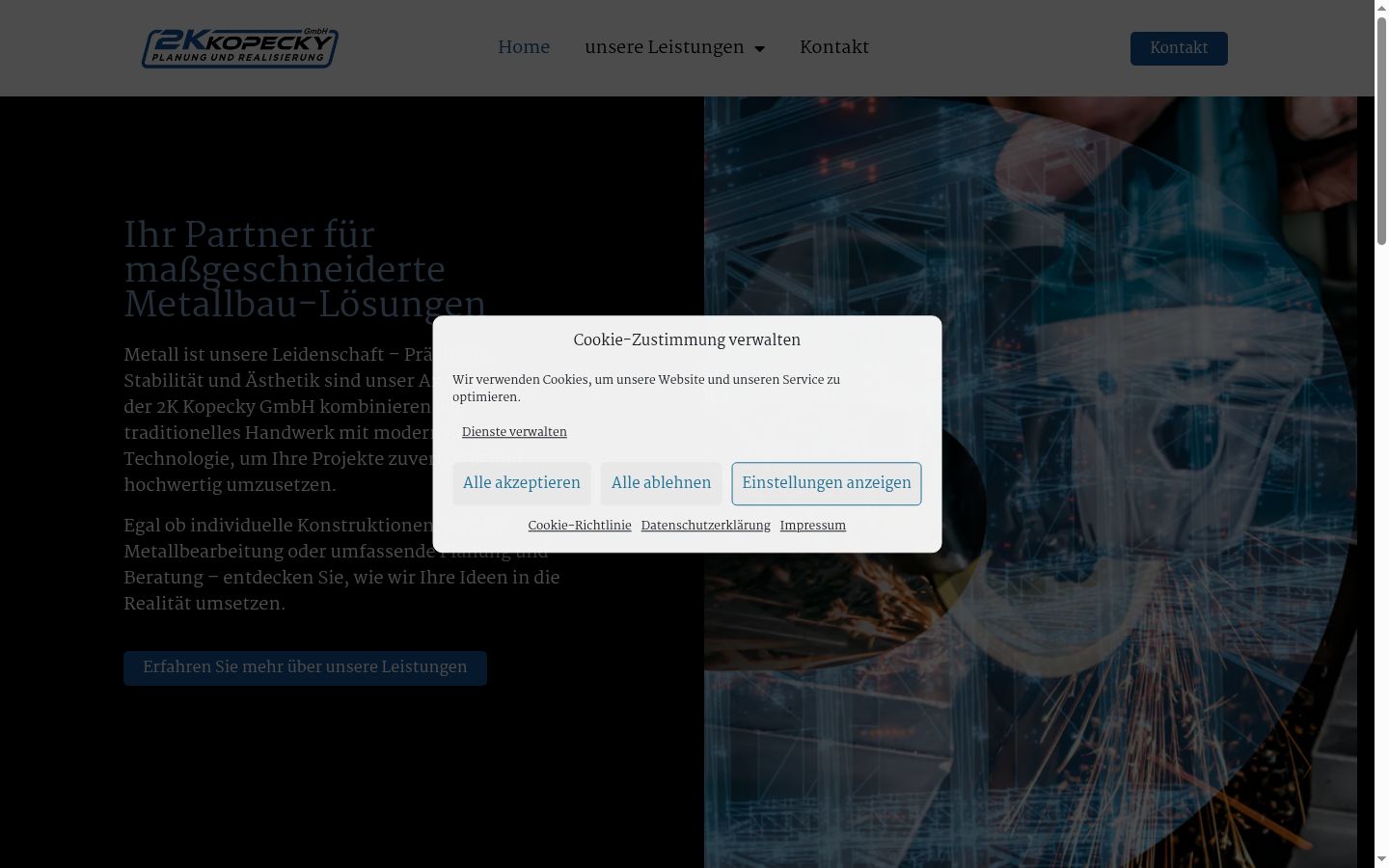
Task: Open the unsere Leistungen menu label
Action: coord(665,48)
